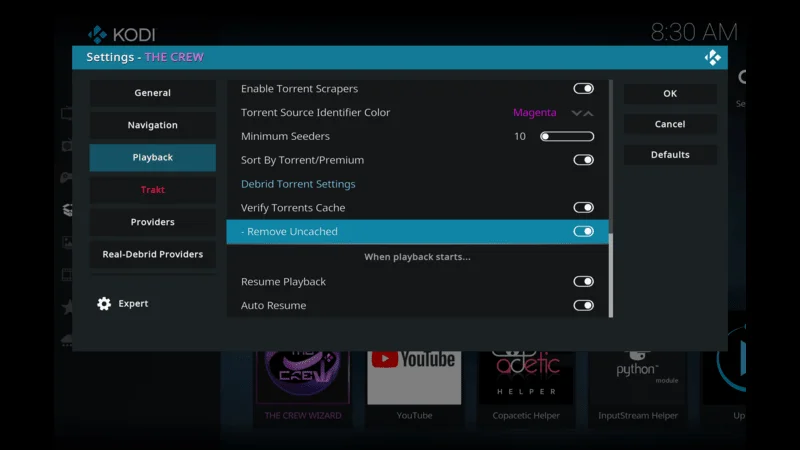This screenshot has height=450, width=800.
Task: Switch to the Providers settings tab
Action: pyautogui.click(x=152, y=222)
